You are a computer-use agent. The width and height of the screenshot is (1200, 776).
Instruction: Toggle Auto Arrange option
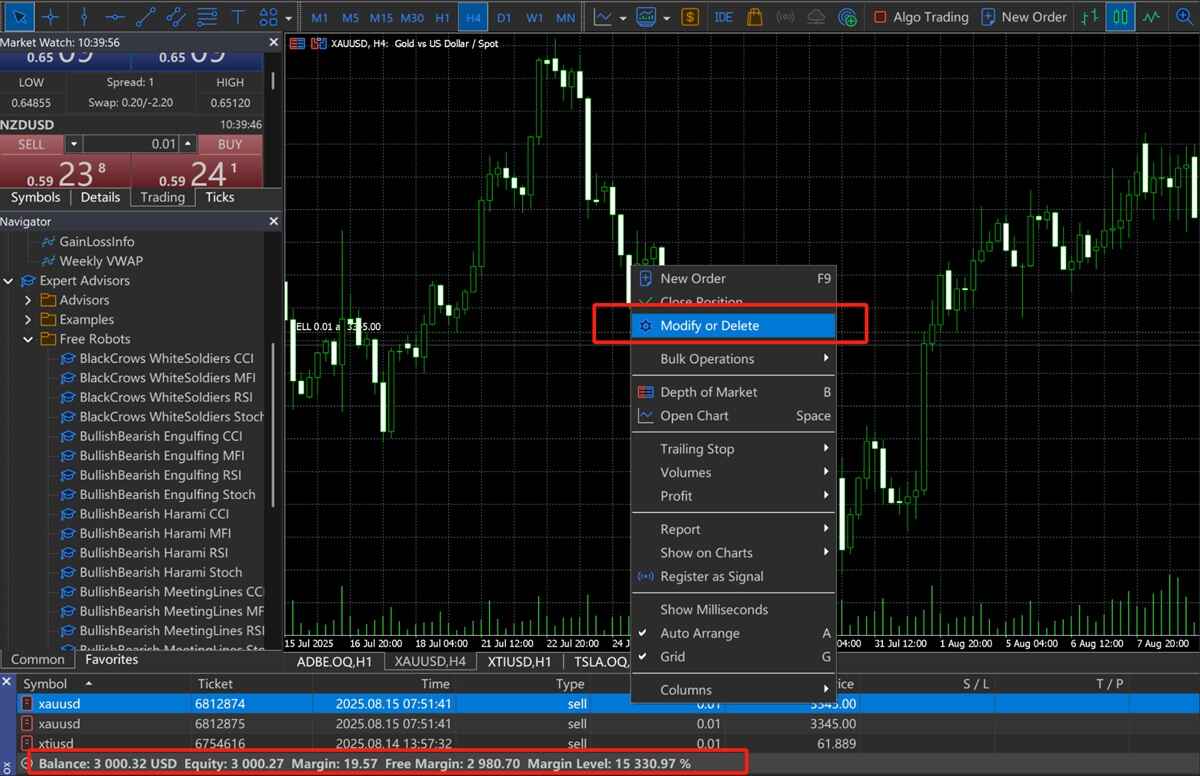(x=733, y=633)
